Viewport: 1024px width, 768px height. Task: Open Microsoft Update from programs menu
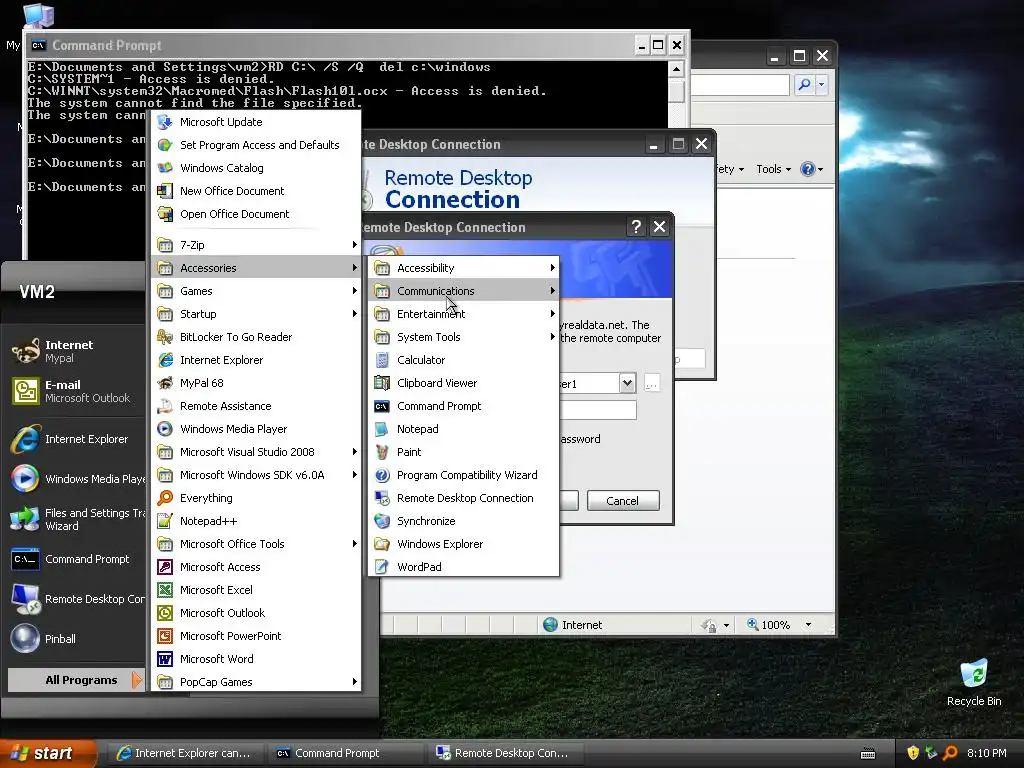256,122
